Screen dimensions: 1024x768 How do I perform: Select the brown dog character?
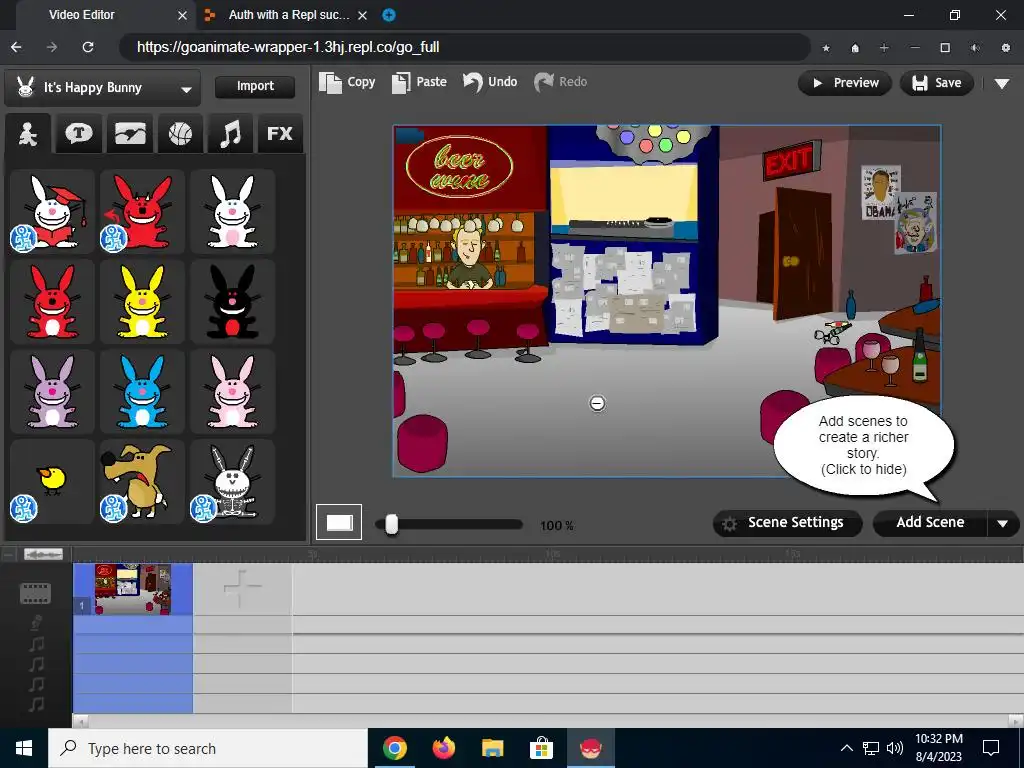tap(142, 482)
